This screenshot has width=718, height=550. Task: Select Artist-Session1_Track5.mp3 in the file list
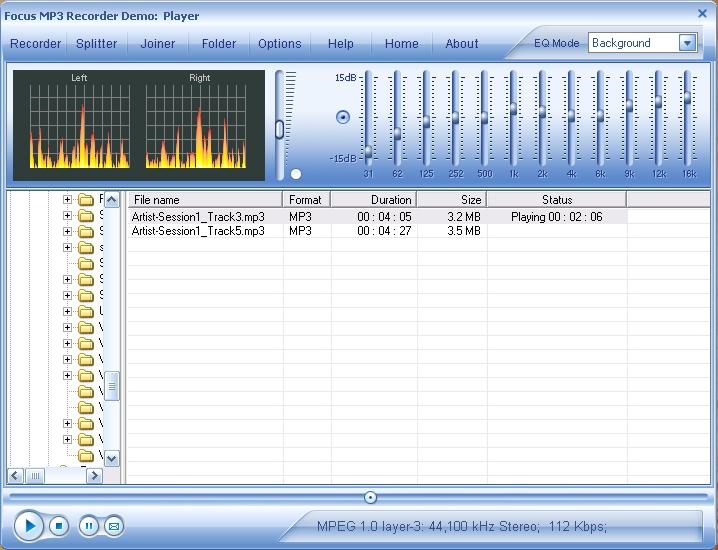(198, 231)
